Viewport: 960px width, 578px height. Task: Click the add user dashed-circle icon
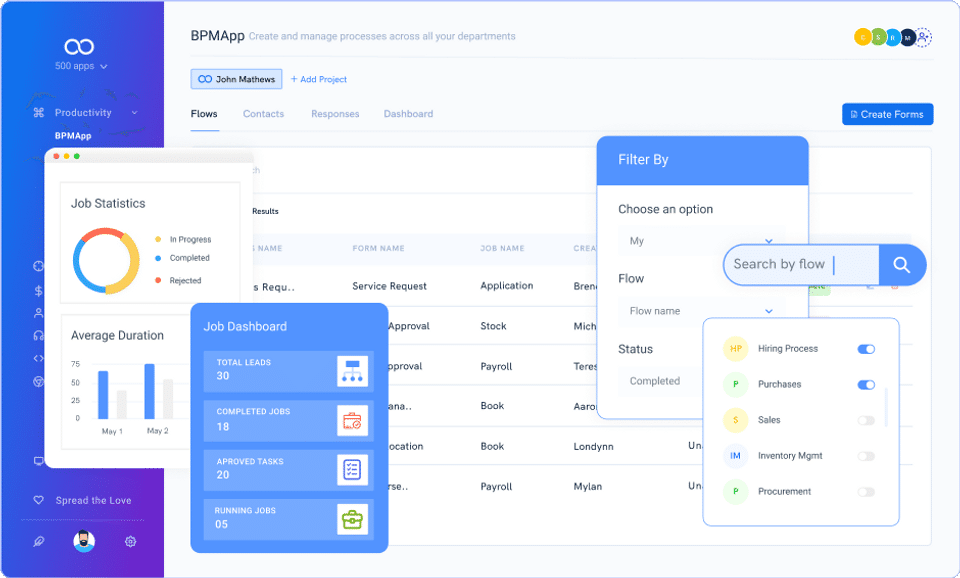pos(923,37)
